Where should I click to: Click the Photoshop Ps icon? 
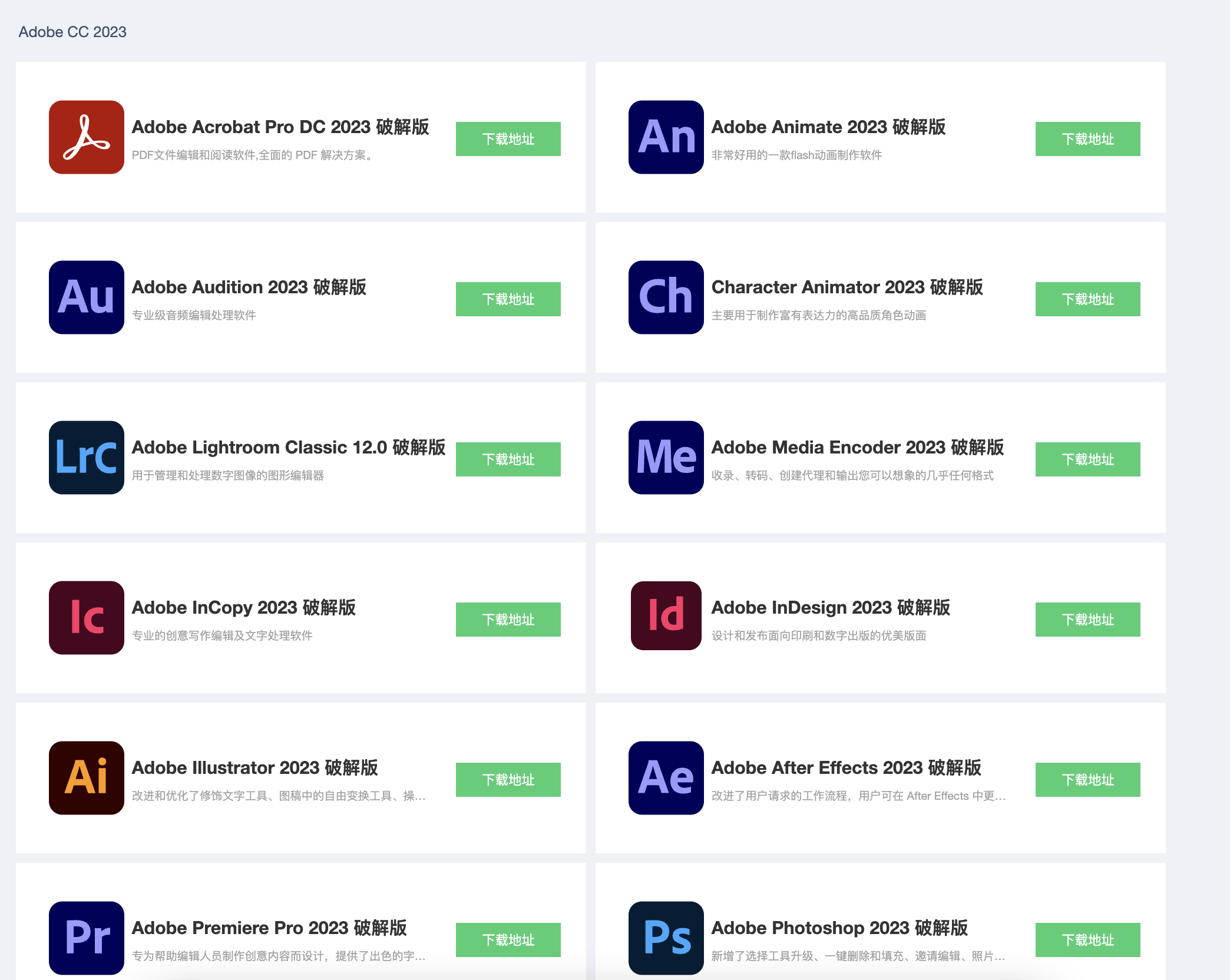[666, 938]
